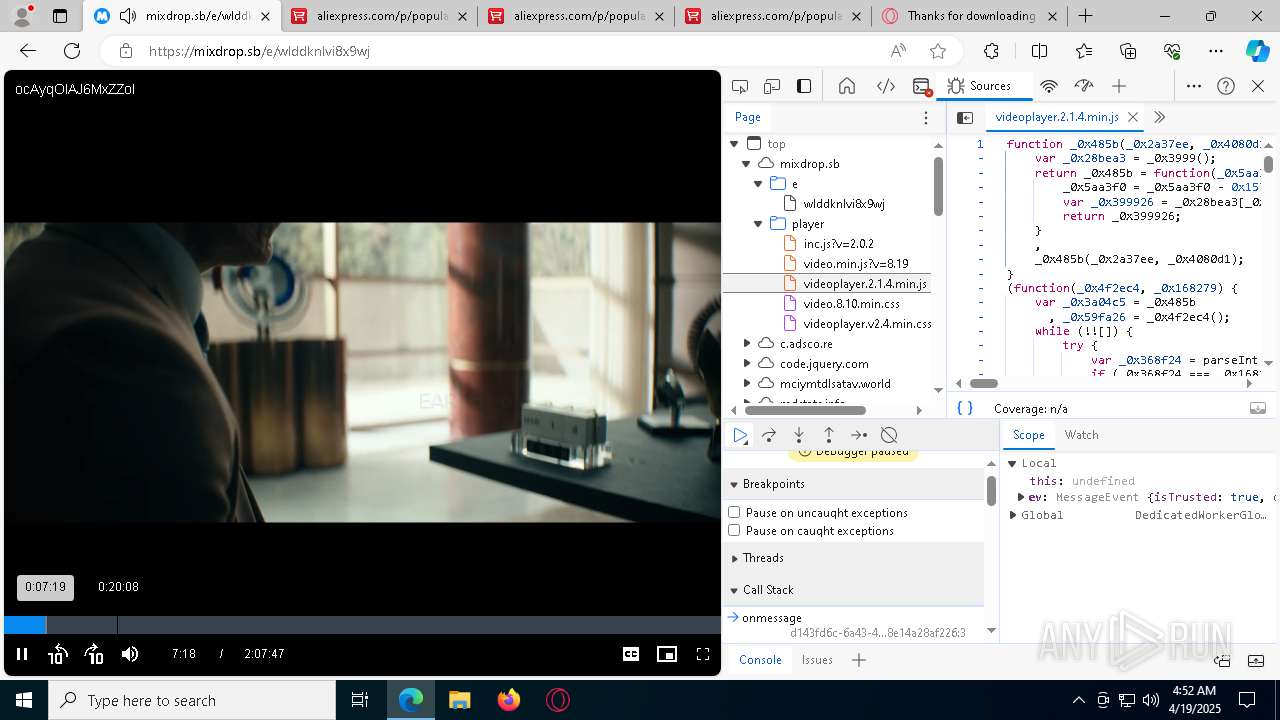Step out of current function
The height and width of the screenshot is (720, 1280).
pyautogui.click(x=829, y=435)
